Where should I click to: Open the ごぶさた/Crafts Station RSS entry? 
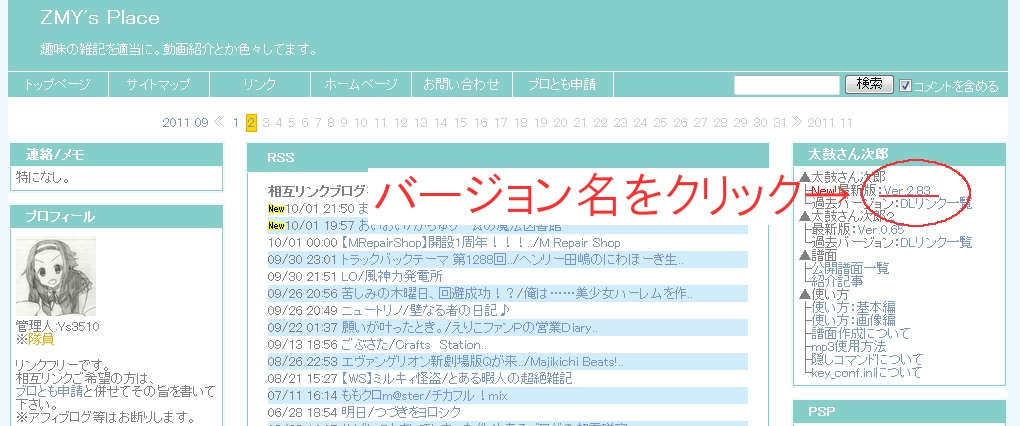(x=414, y=344)
